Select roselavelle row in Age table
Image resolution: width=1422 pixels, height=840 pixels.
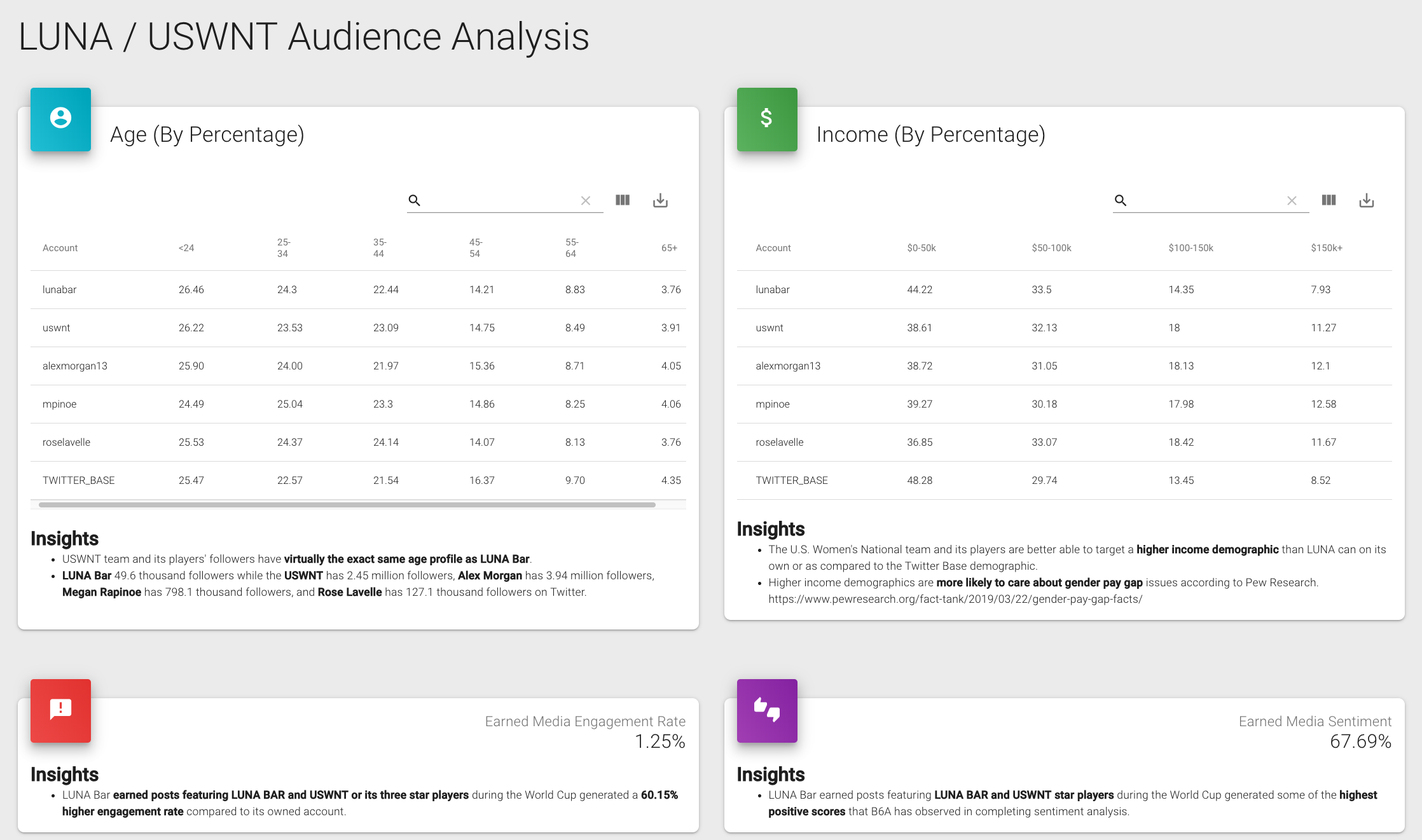358,442
